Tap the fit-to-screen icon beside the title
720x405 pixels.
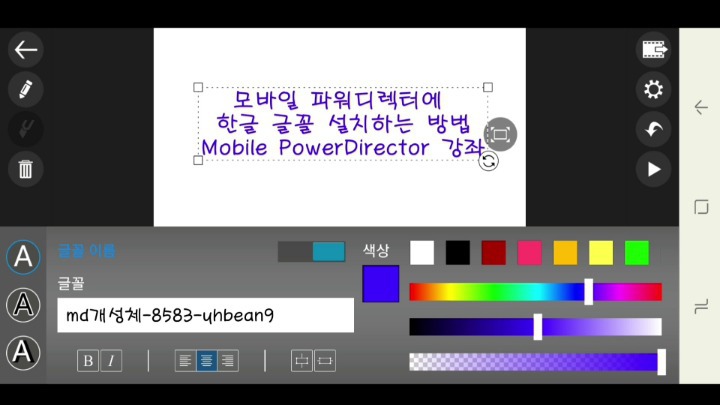pyautogui.click(x=500, y=134)
